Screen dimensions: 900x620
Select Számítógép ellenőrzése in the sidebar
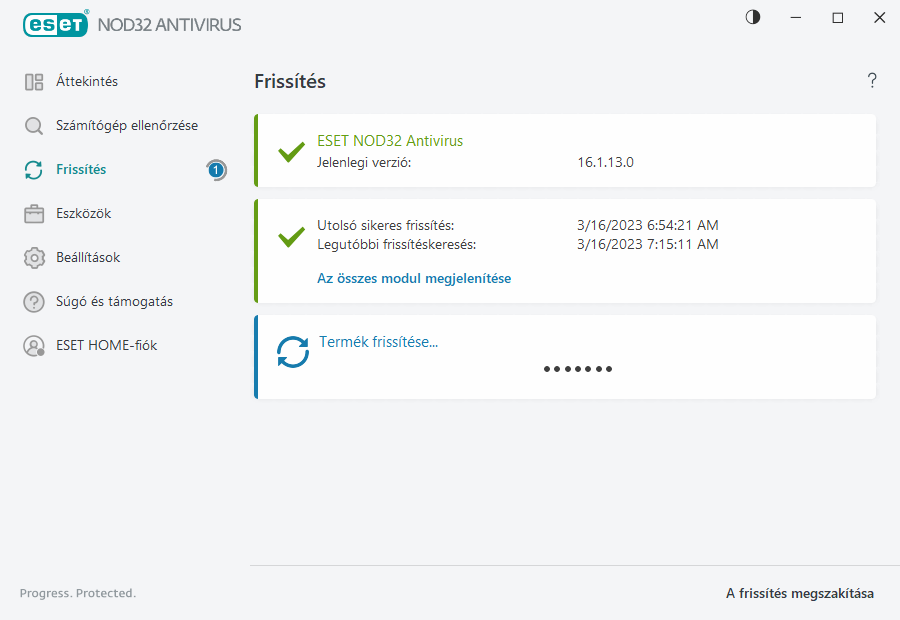pyautogui.click(x=126, y=126)
